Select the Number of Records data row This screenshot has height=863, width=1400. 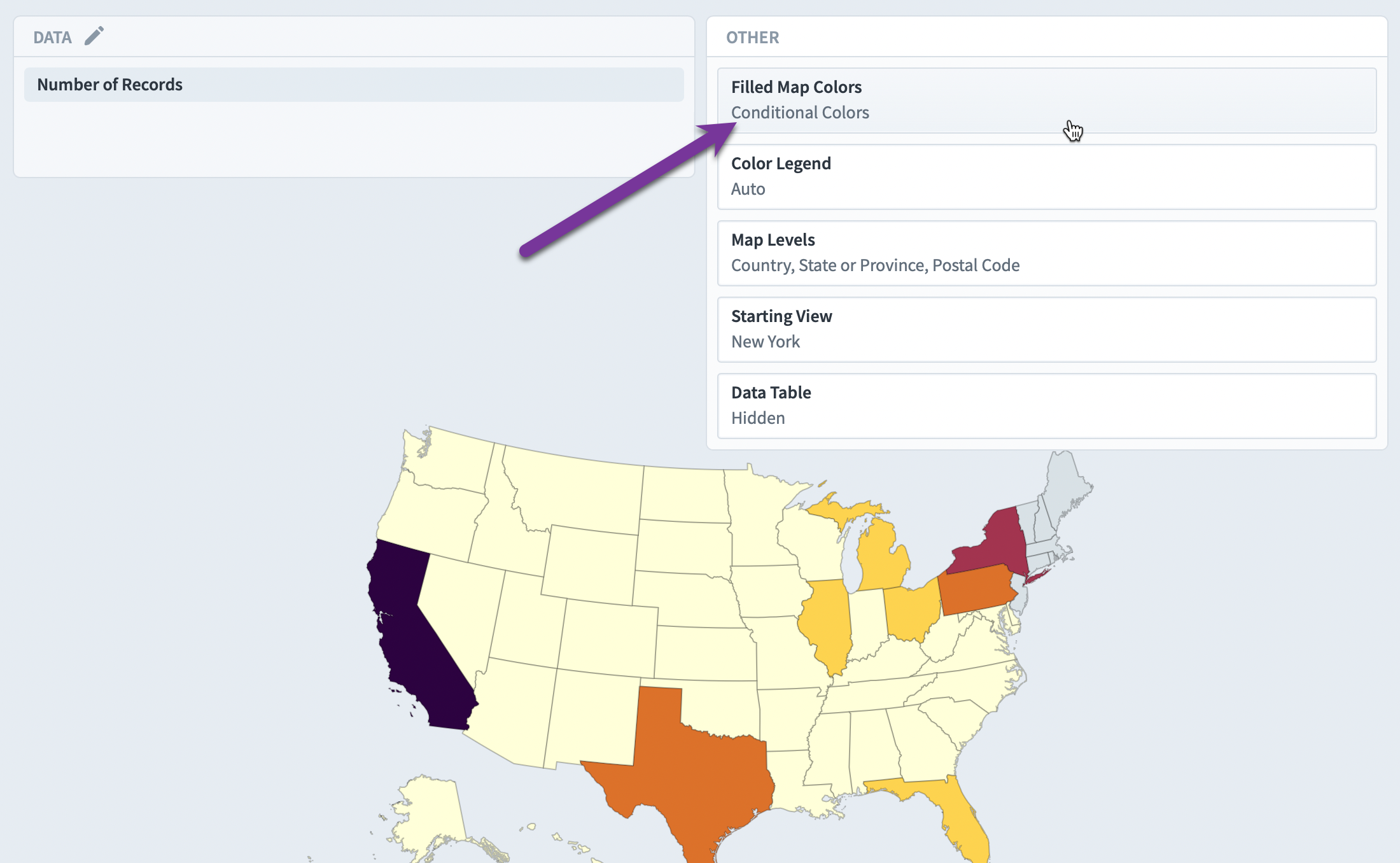click(354, 85)
